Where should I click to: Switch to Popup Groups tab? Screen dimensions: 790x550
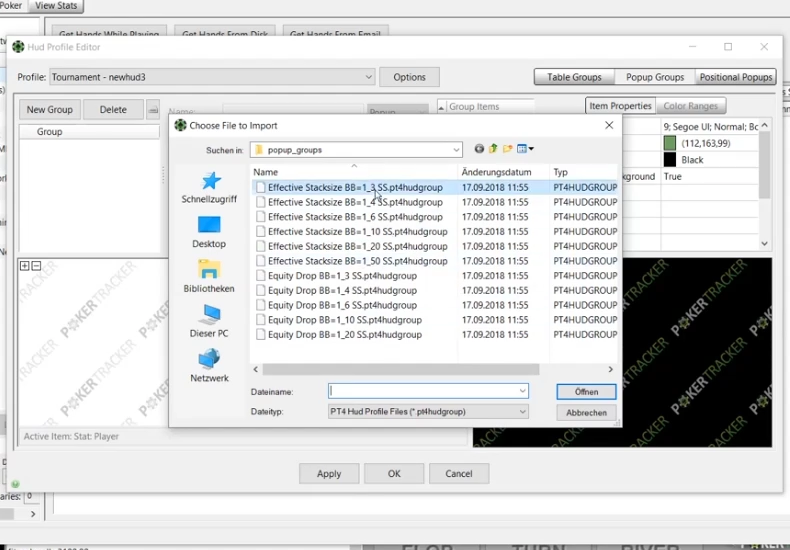tap(655, 77)
